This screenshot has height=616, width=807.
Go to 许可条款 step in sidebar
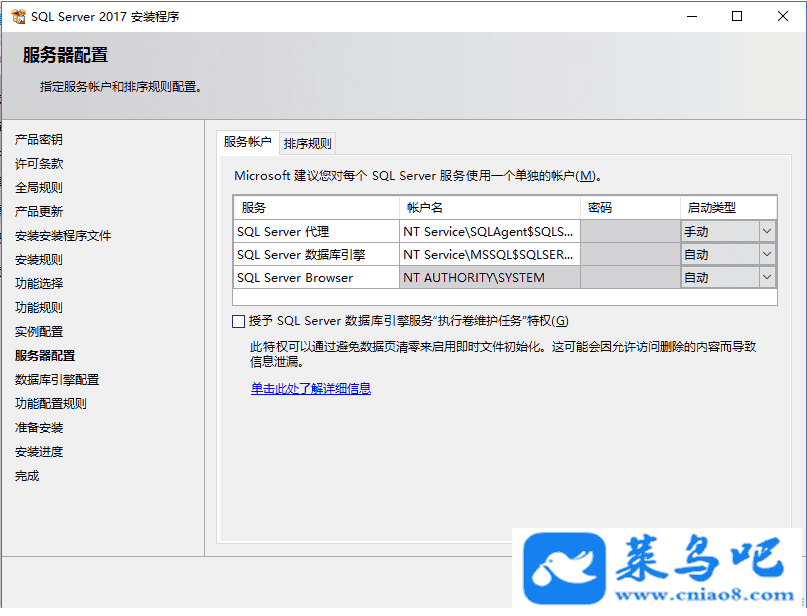coord(39,164)
